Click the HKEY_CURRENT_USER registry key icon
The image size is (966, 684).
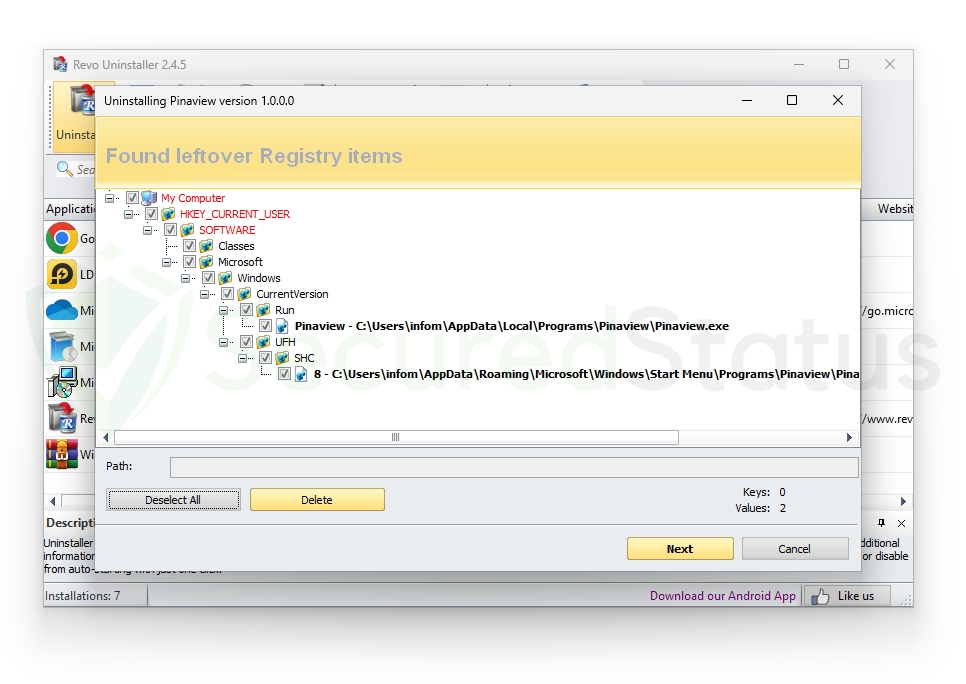(168, 214)
